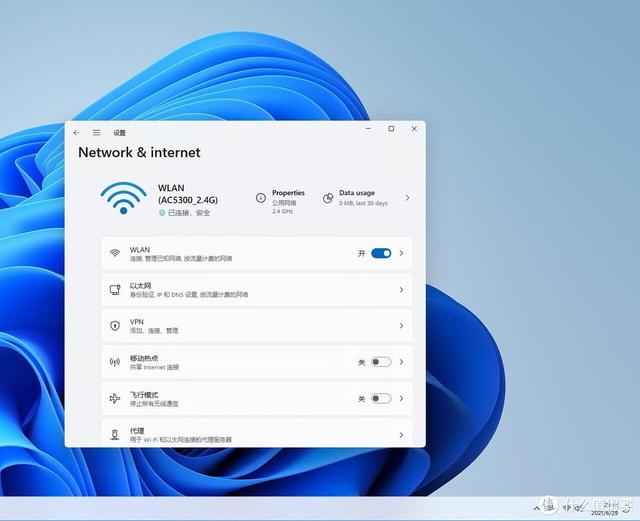Open Data usage details
The width and height of the screenshot is (640, 521).
click(357, 193)
